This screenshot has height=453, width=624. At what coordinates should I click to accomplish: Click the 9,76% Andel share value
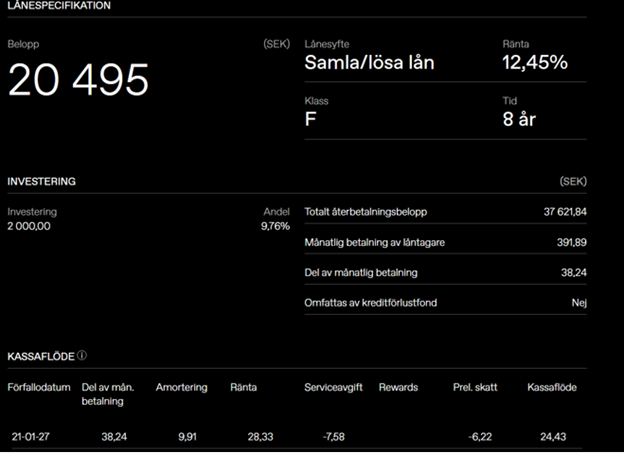tap(275, 226)
